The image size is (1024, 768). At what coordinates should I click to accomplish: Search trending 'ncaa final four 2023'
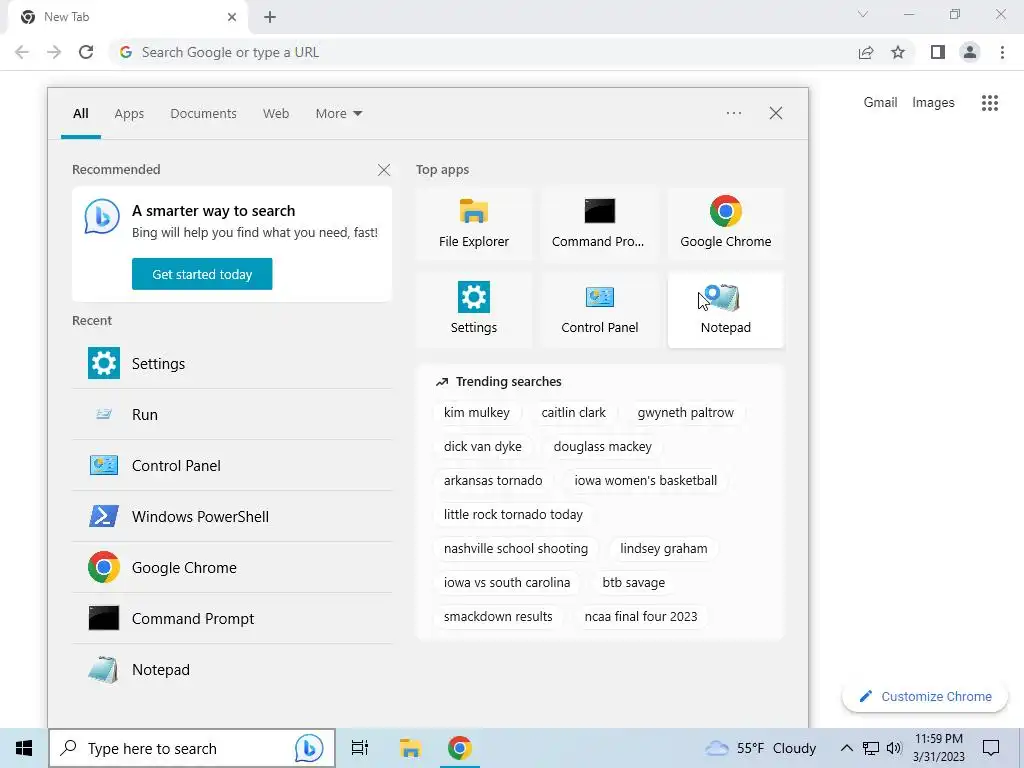coord(641,616)
